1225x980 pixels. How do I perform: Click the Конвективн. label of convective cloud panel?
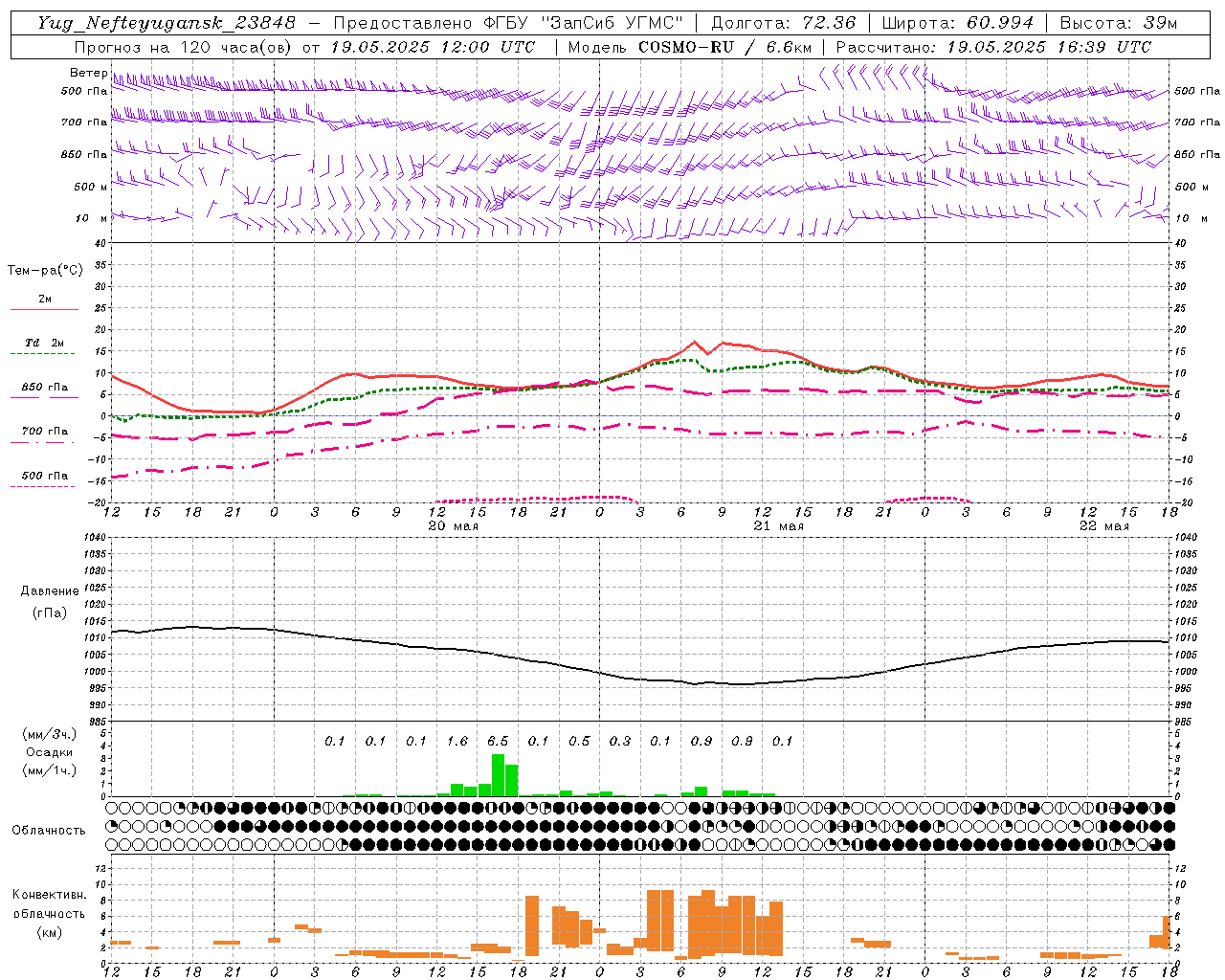click(x=50, y=895)
